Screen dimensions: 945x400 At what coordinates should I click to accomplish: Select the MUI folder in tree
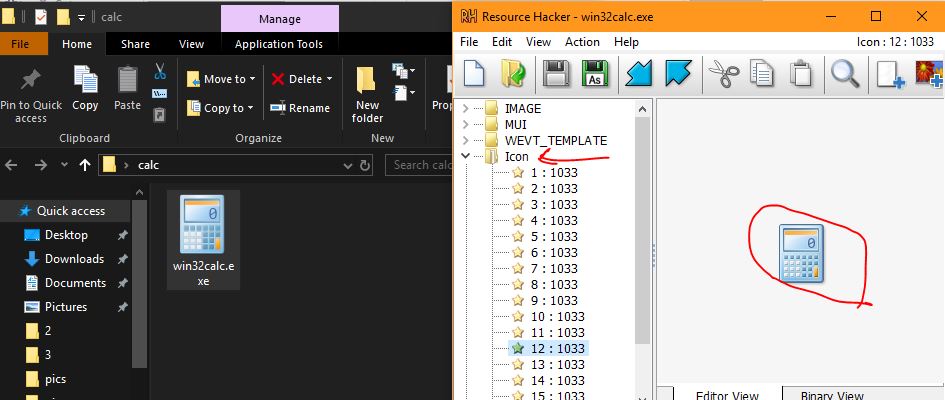point(515,125)
